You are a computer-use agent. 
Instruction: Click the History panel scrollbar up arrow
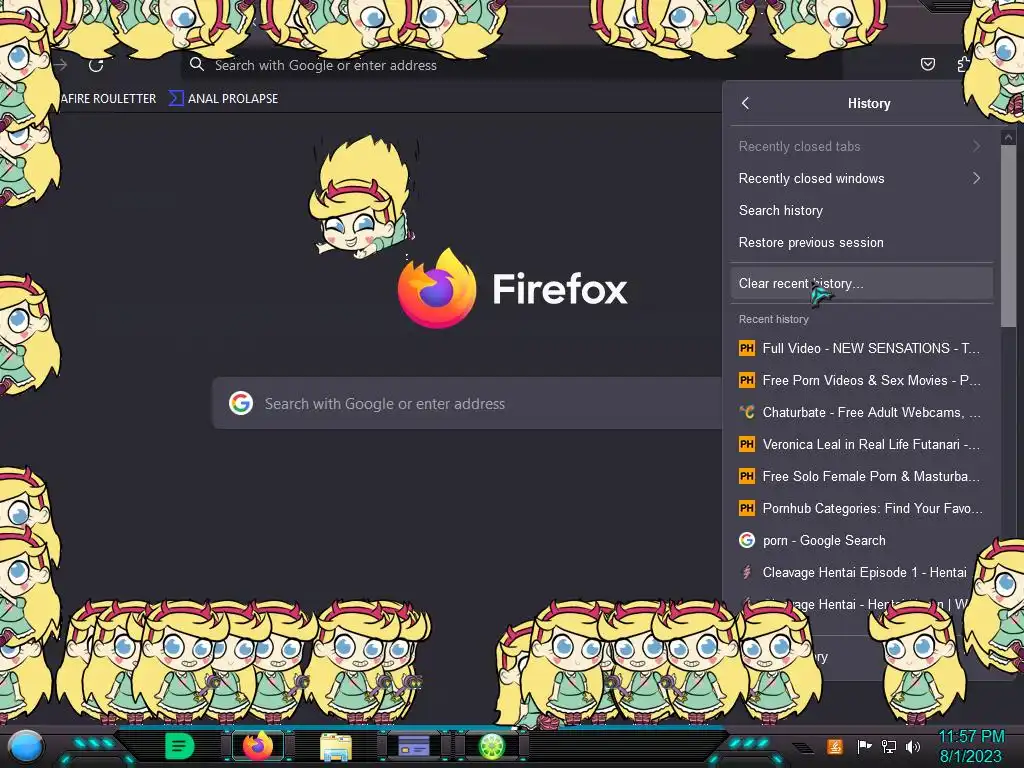coord(1008,137)
